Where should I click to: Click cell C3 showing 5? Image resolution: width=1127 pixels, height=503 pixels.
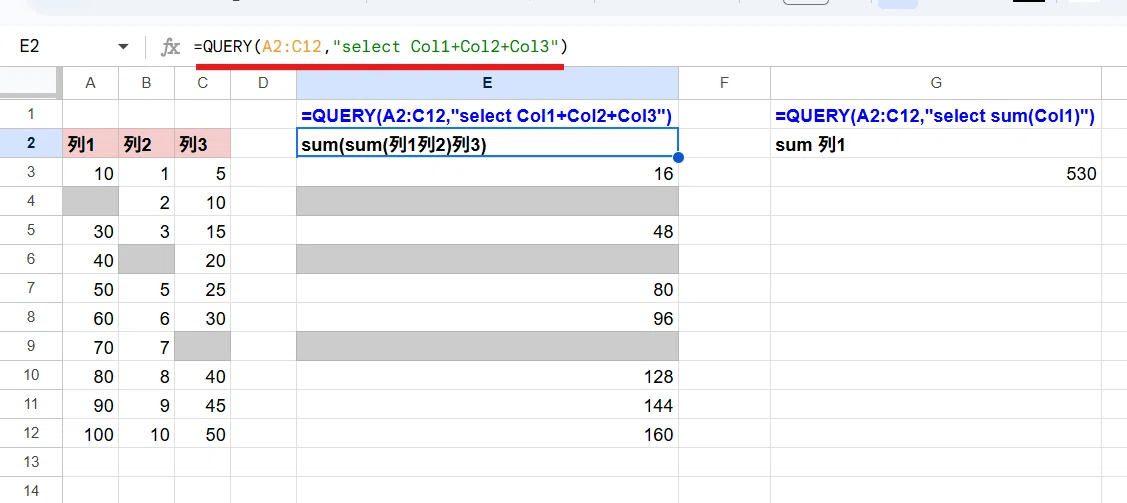pyautogui.click(x=203, y=173)
